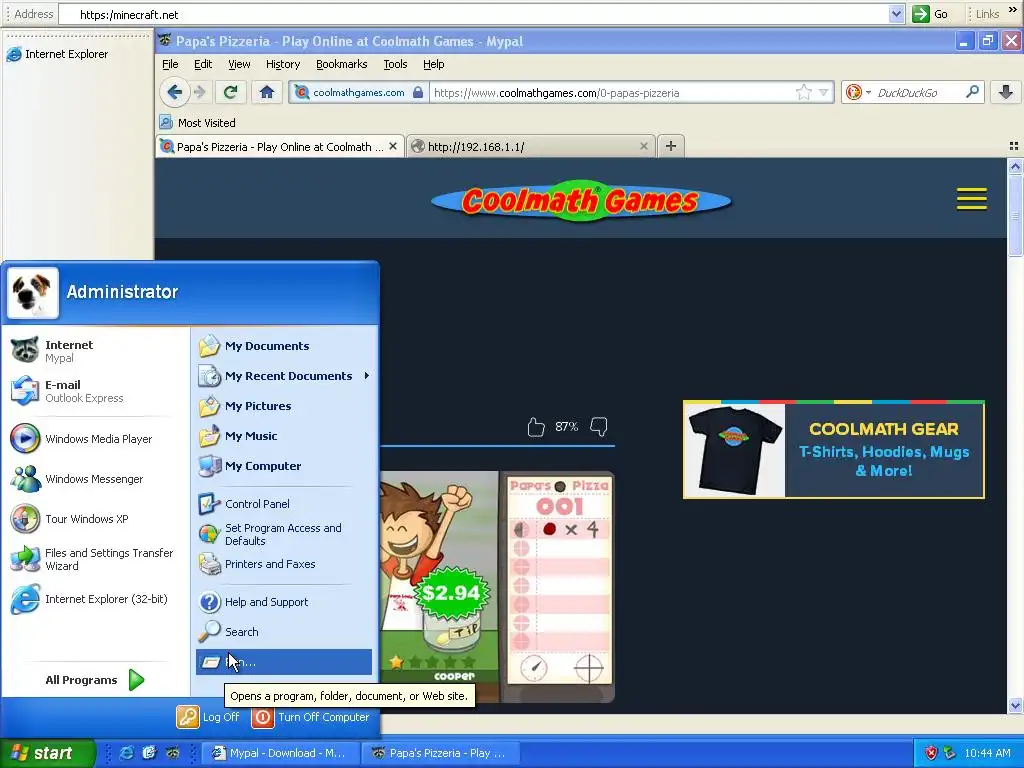The width and height of the screenshot is (1024, 768).
Task: Open the Tools menu in Mypal
Action: [x=395, y=64]
